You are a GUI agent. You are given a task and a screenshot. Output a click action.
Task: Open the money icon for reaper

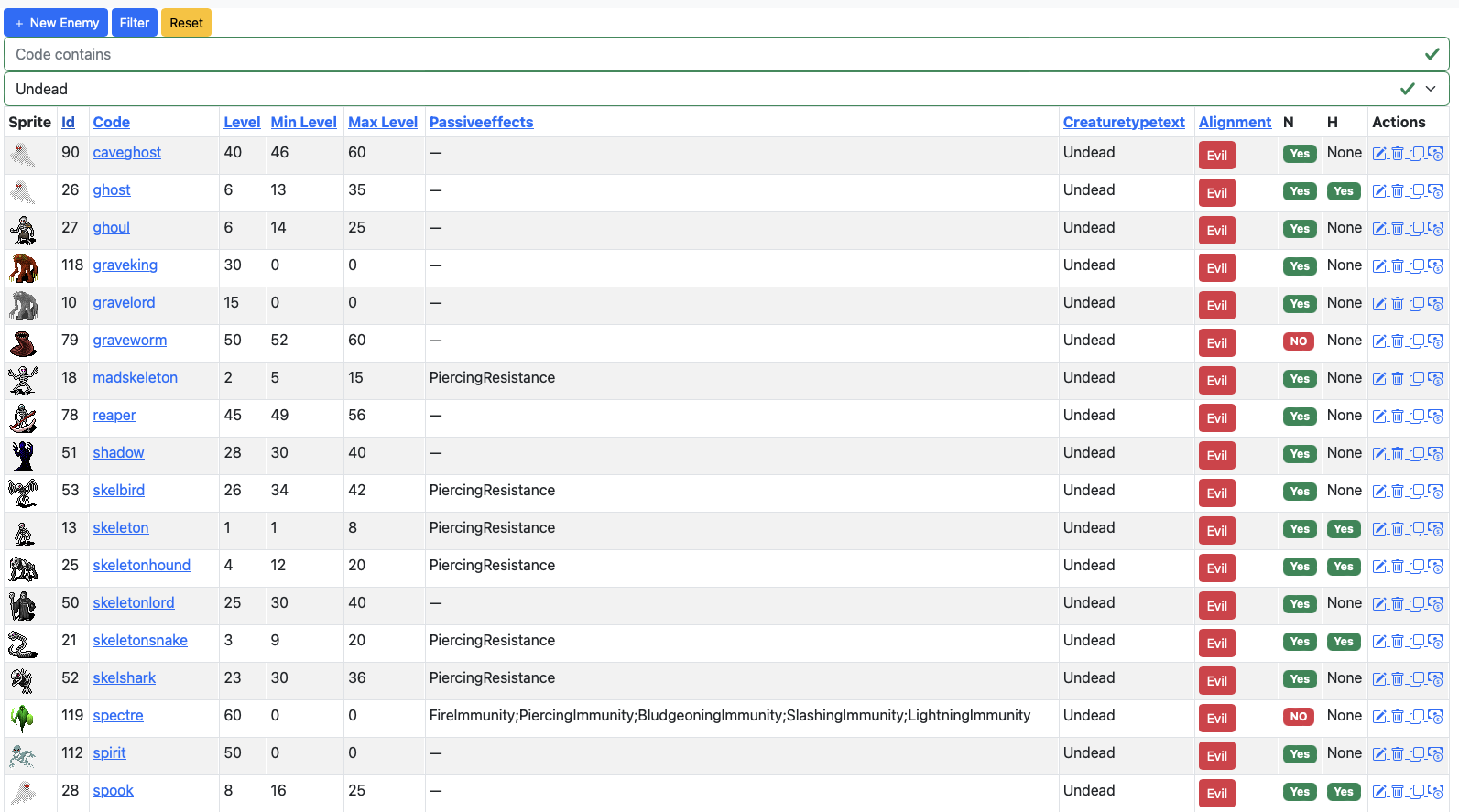coord(1435,417)
